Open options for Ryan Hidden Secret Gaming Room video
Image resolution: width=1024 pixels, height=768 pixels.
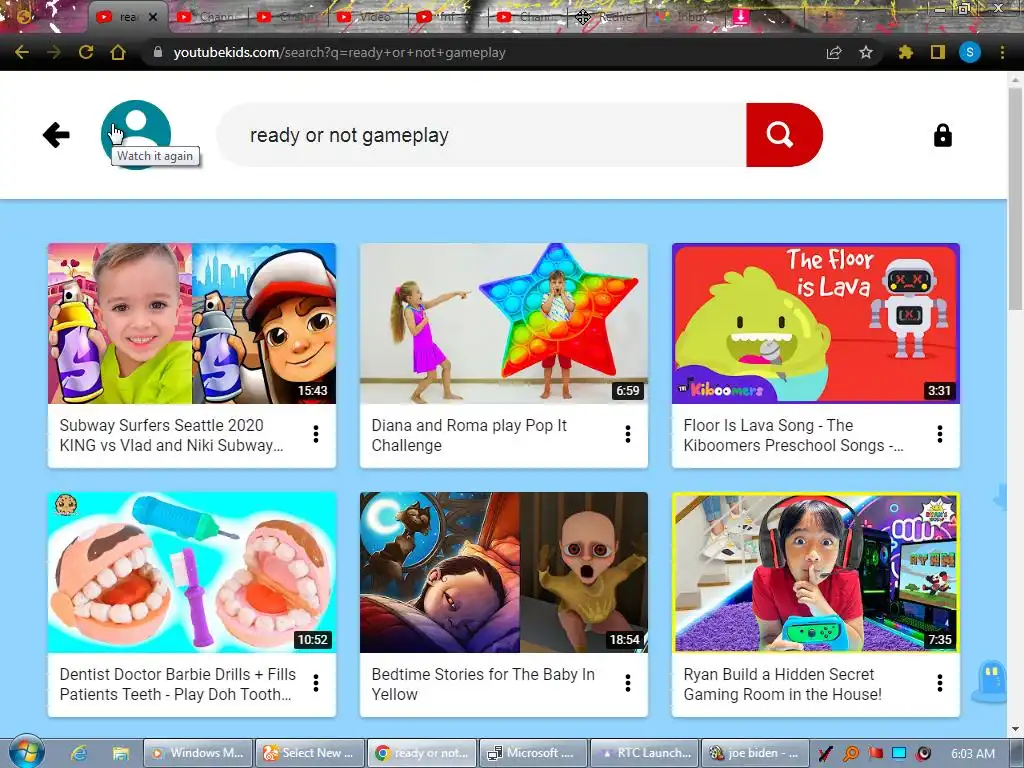click(x=940, y=683)
